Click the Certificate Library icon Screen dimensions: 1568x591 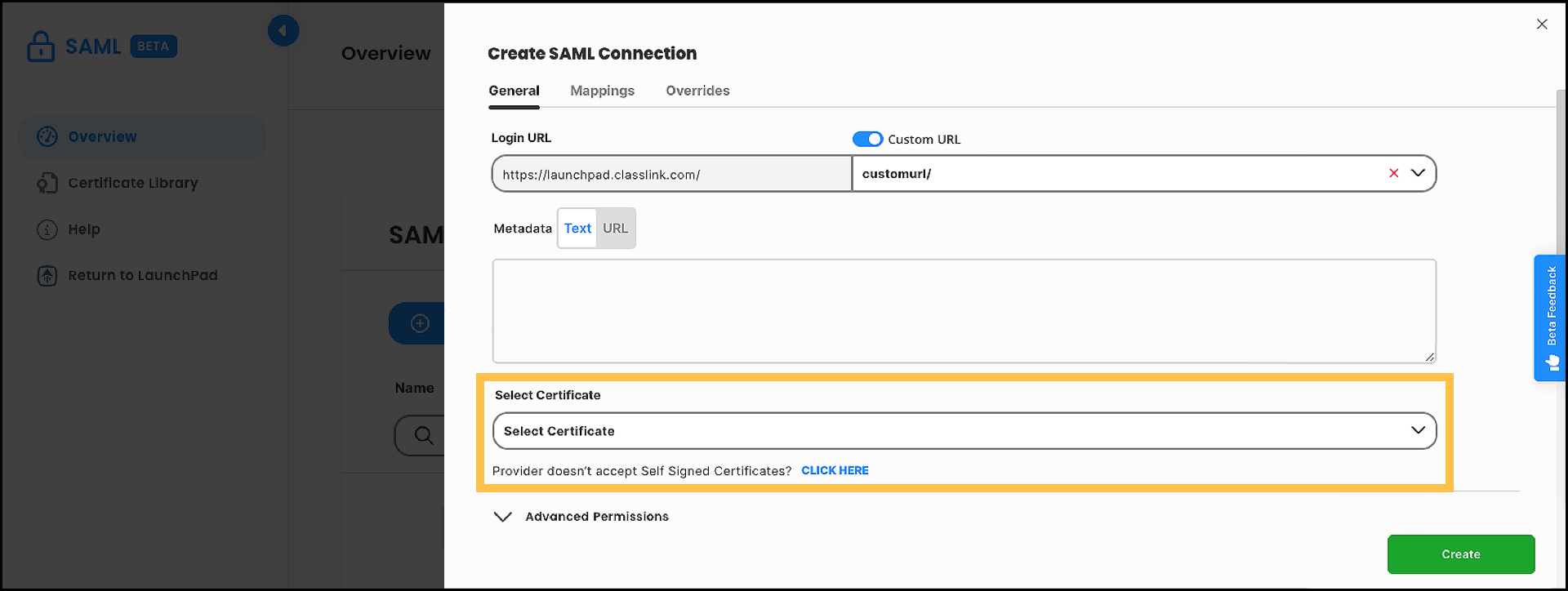coord(47,183)
